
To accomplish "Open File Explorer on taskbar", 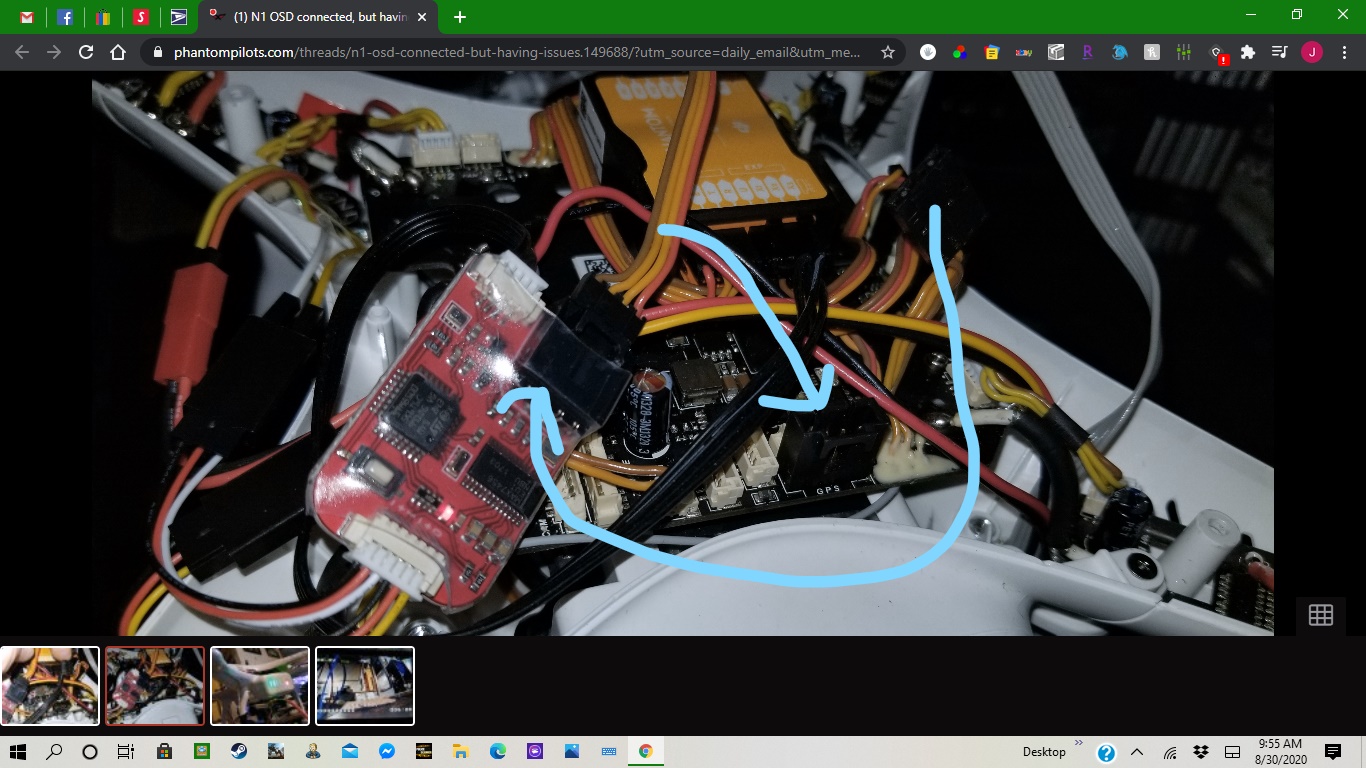I will 460,751.
